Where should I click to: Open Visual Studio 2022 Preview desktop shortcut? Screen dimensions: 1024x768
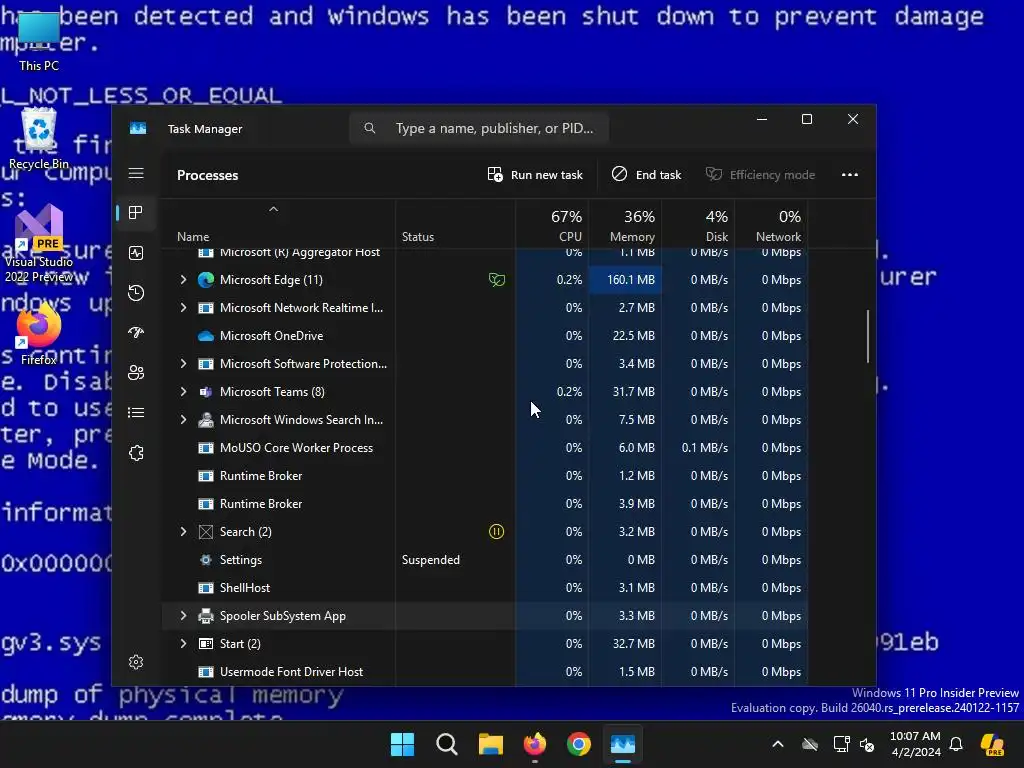point(39,244)
